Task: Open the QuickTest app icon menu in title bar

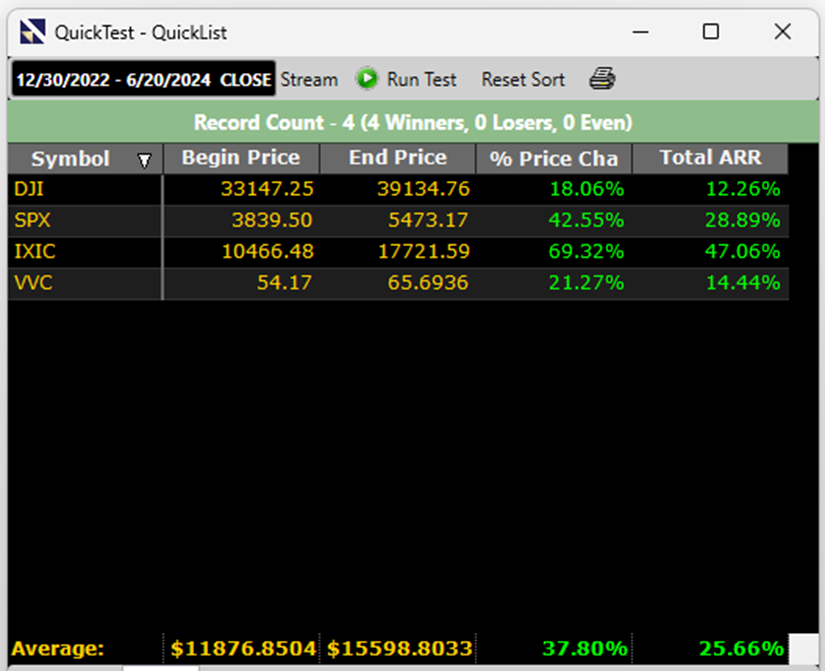Action: (x=33, y=32)
